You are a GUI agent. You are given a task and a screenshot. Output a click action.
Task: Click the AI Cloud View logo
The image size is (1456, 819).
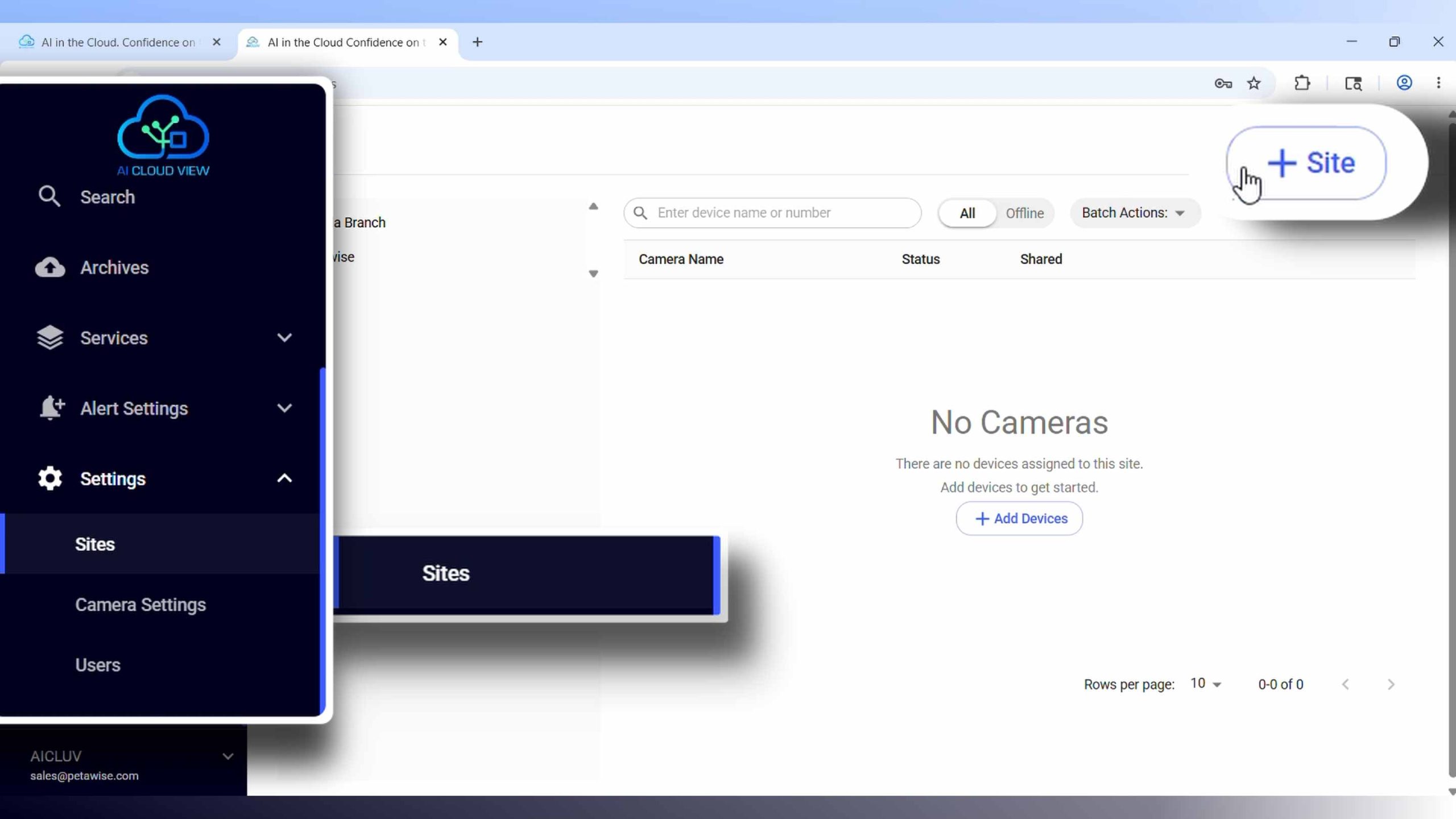click(163, 135)
